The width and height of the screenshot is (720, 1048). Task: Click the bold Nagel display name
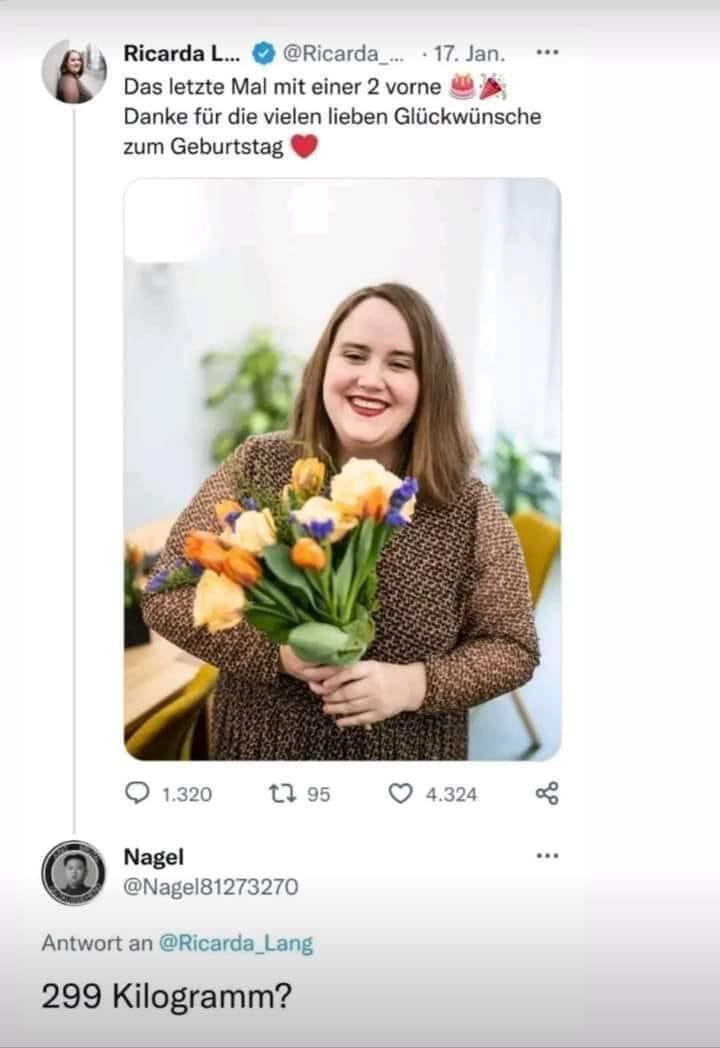(153, 857)
